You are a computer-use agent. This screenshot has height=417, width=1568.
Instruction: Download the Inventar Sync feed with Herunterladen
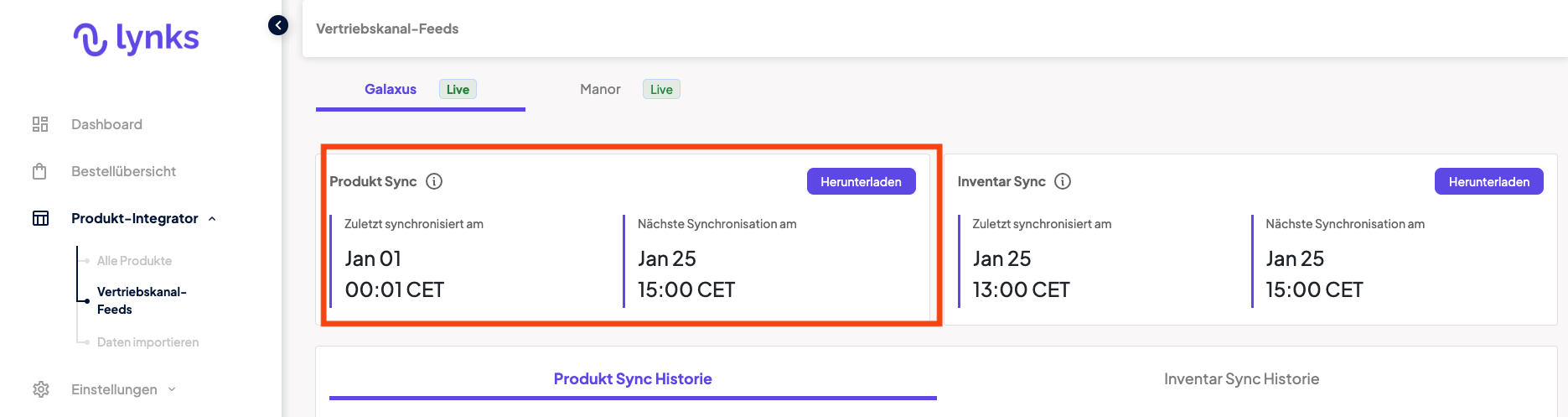point(1489,181)
